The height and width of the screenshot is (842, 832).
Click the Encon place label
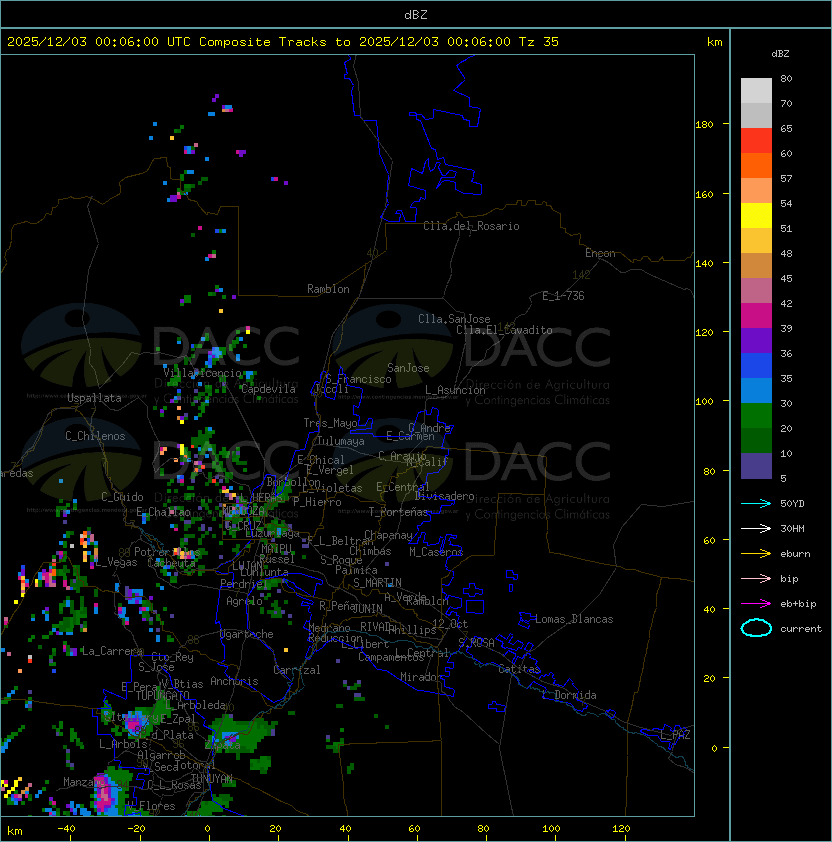pos(600,253)
